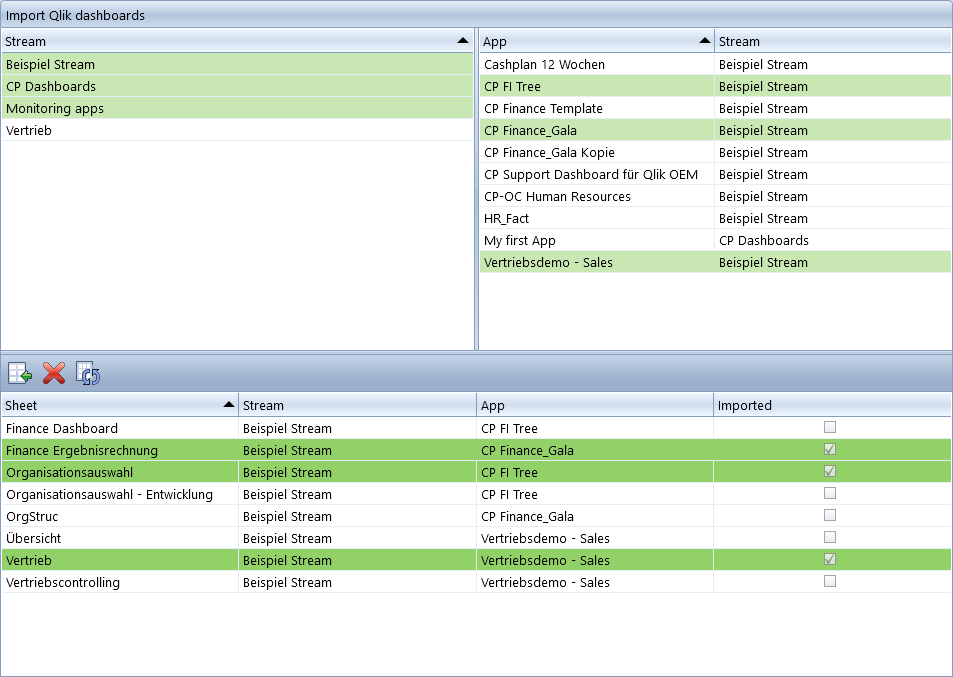Toggle Imported checkbox for Vertriebscontrolling

point(830,581)
